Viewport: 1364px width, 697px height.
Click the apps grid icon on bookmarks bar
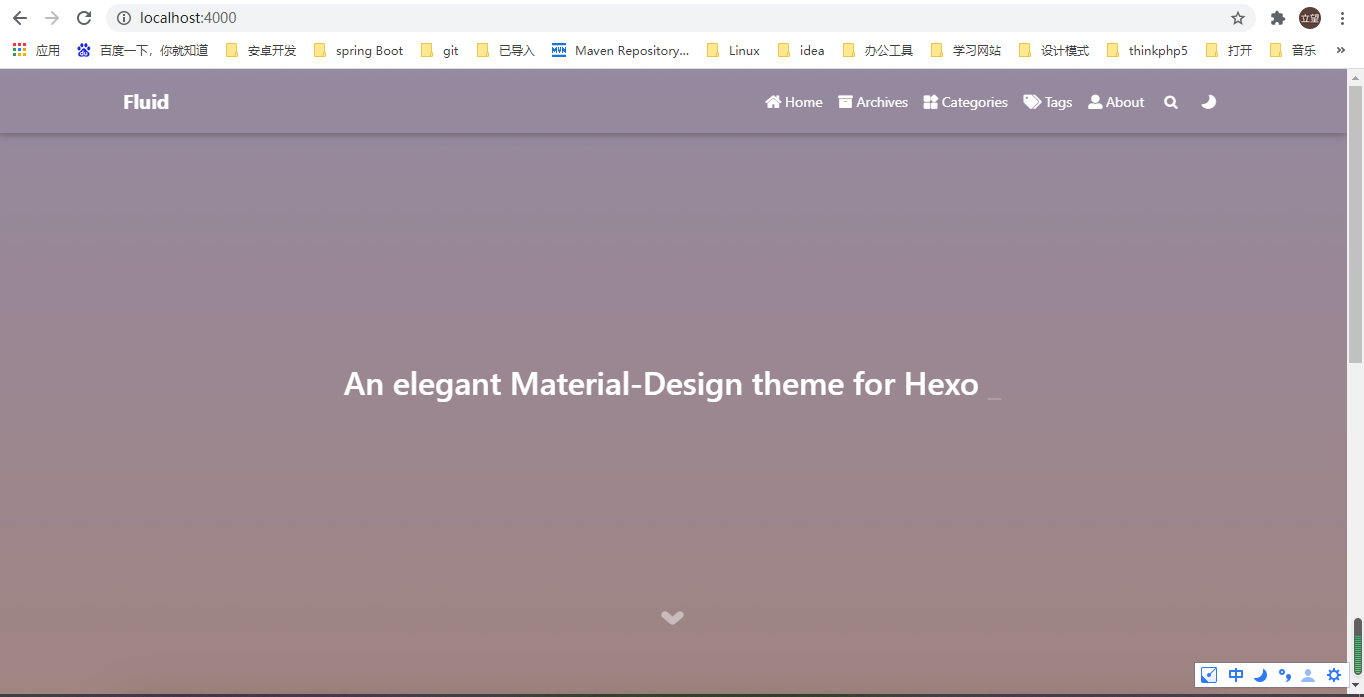click(x=18, y=49)
